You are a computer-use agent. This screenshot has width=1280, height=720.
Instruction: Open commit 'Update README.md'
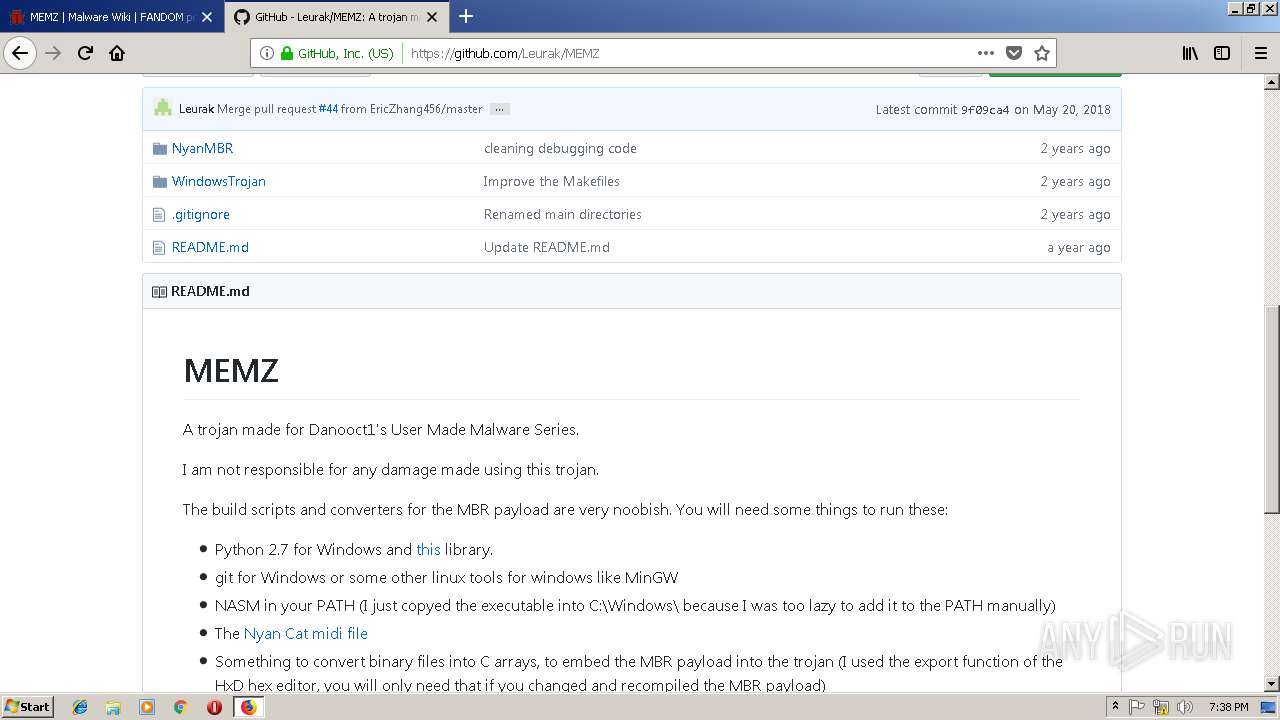pyautogui.click(x=546, y=247)
